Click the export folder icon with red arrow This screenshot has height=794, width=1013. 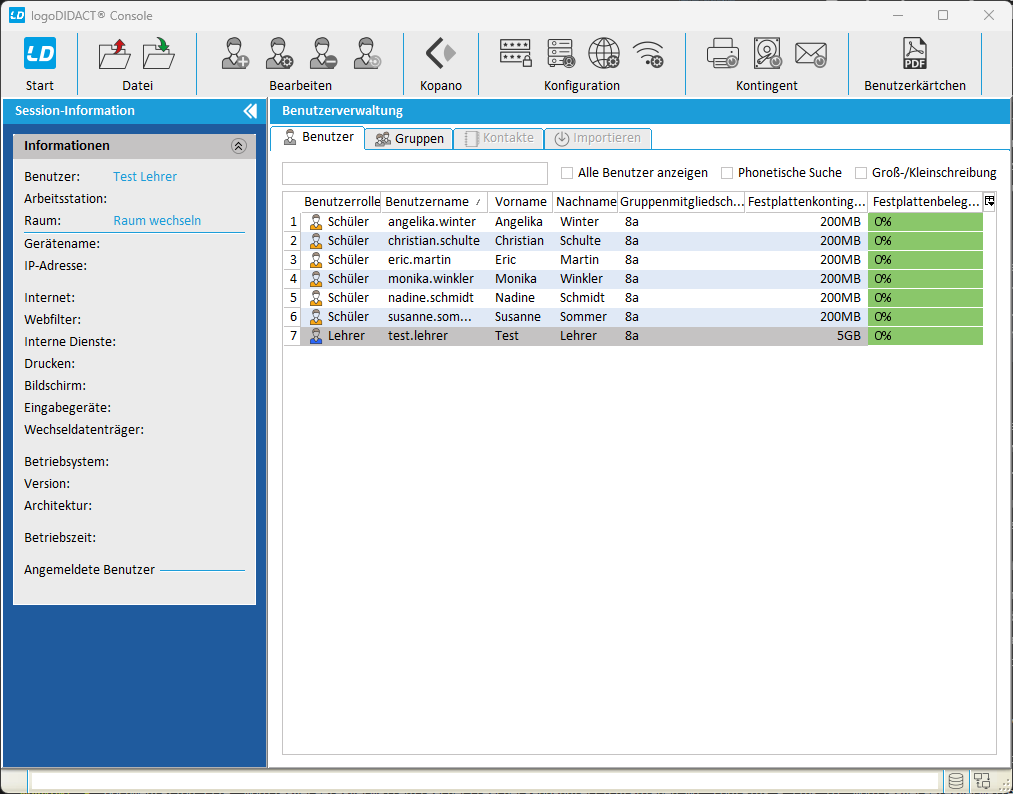(115, 54)
